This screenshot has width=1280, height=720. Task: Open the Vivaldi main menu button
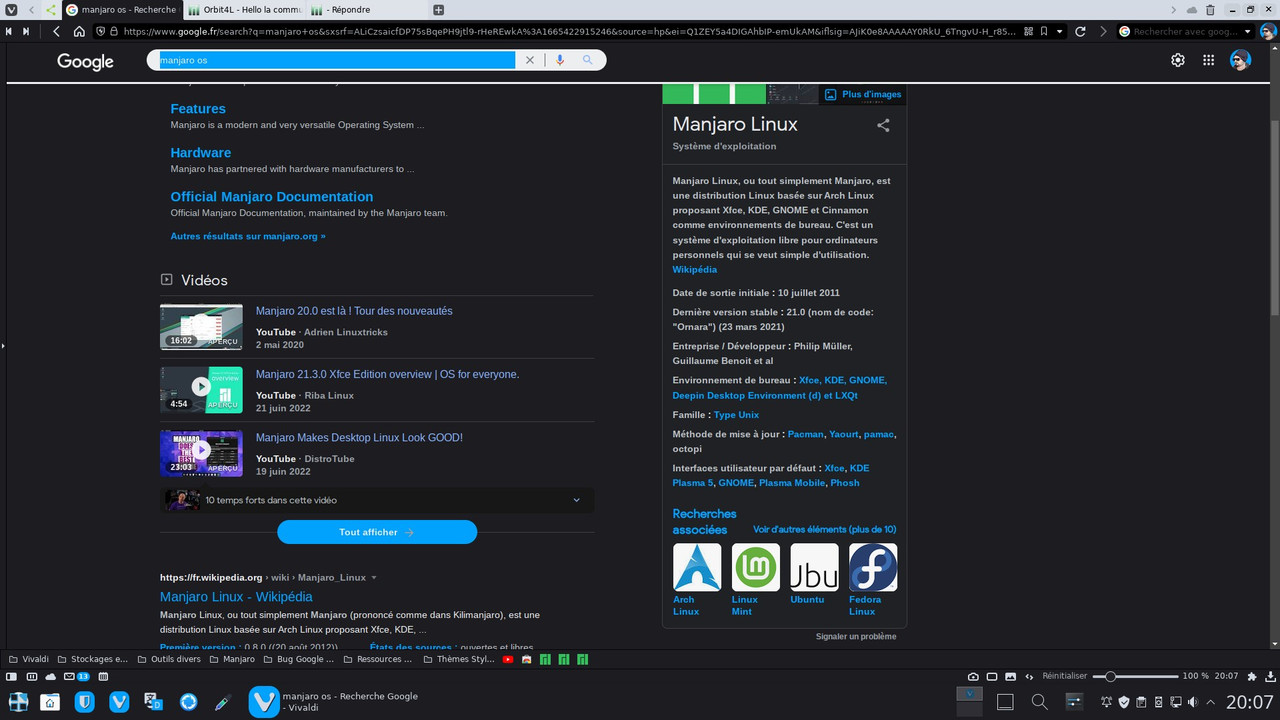(x=9, y=9)
